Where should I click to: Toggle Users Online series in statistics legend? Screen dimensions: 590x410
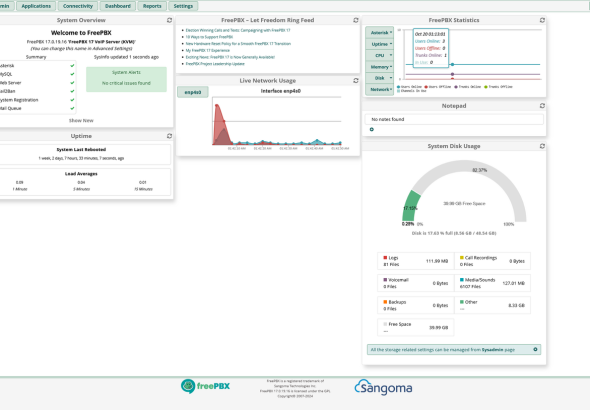409,87
